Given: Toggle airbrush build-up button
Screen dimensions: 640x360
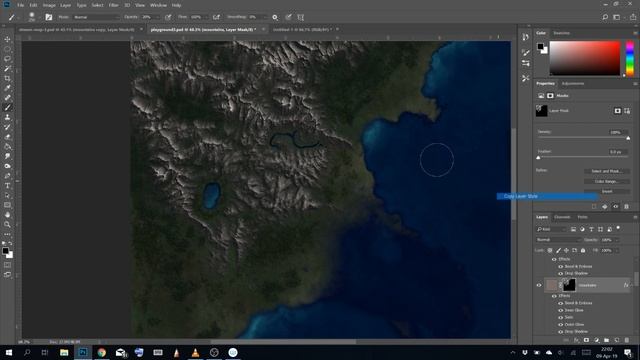Looking at the screenshot, I should click(216, 17).
